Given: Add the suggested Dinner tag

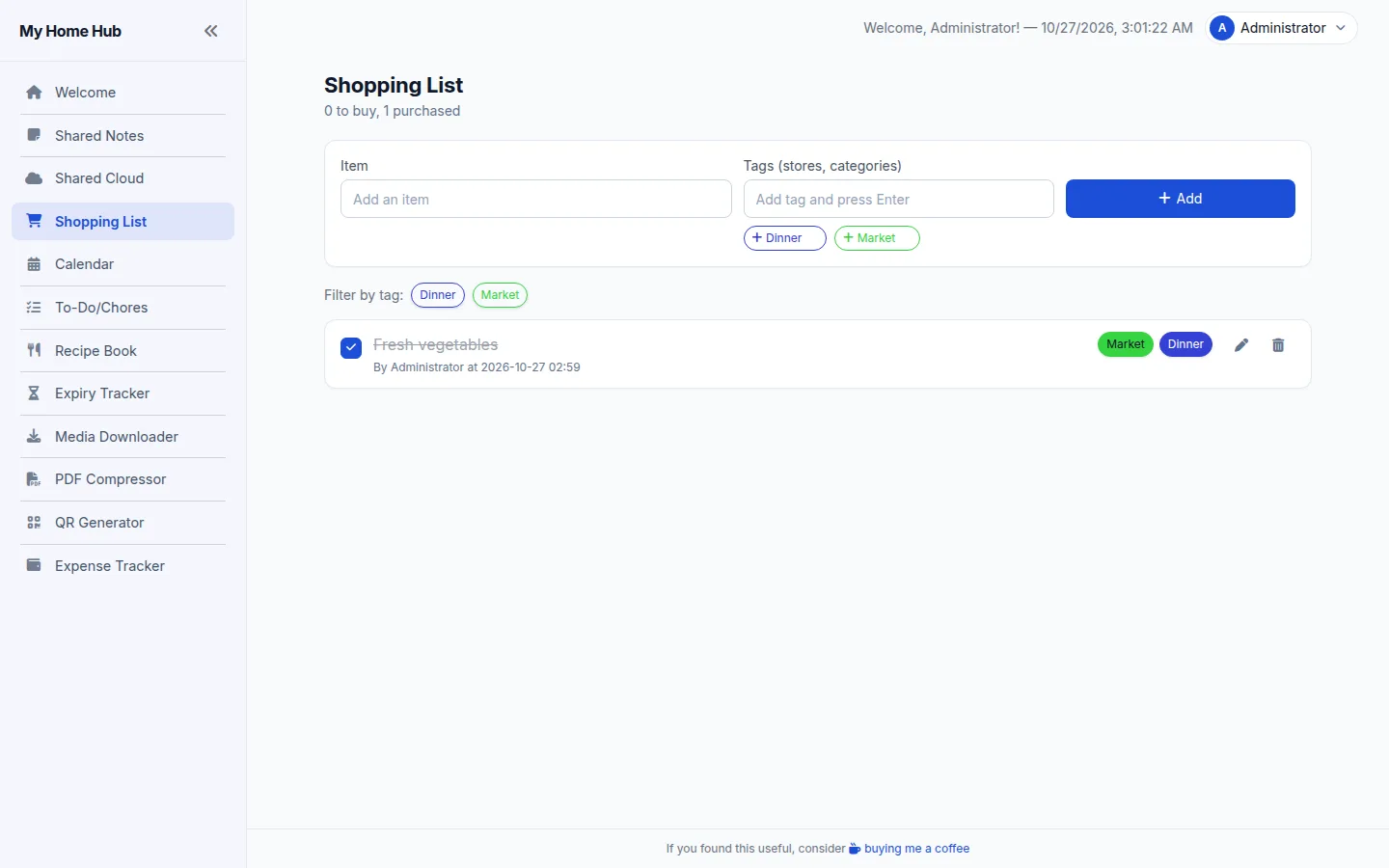Looking at the screenshot, I should click(x=784, y=238).
